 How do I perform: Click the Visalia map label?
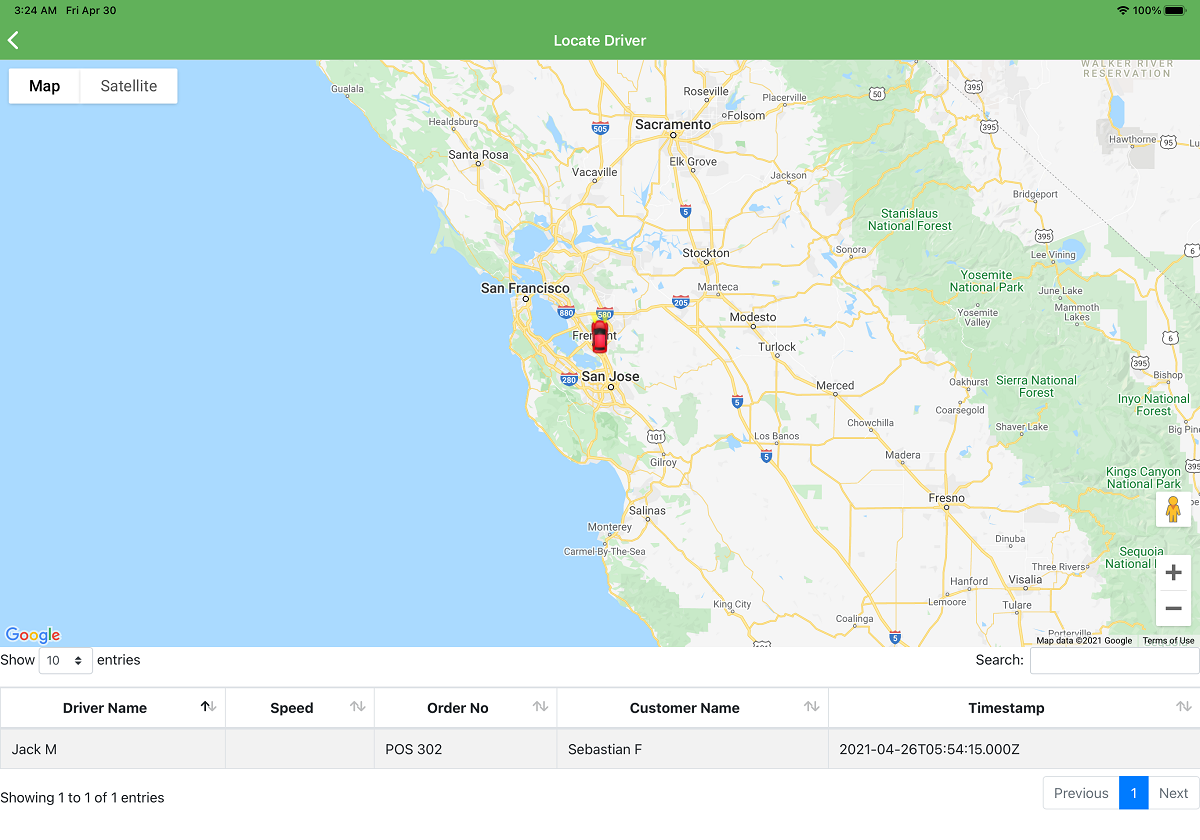point(1025,580)
